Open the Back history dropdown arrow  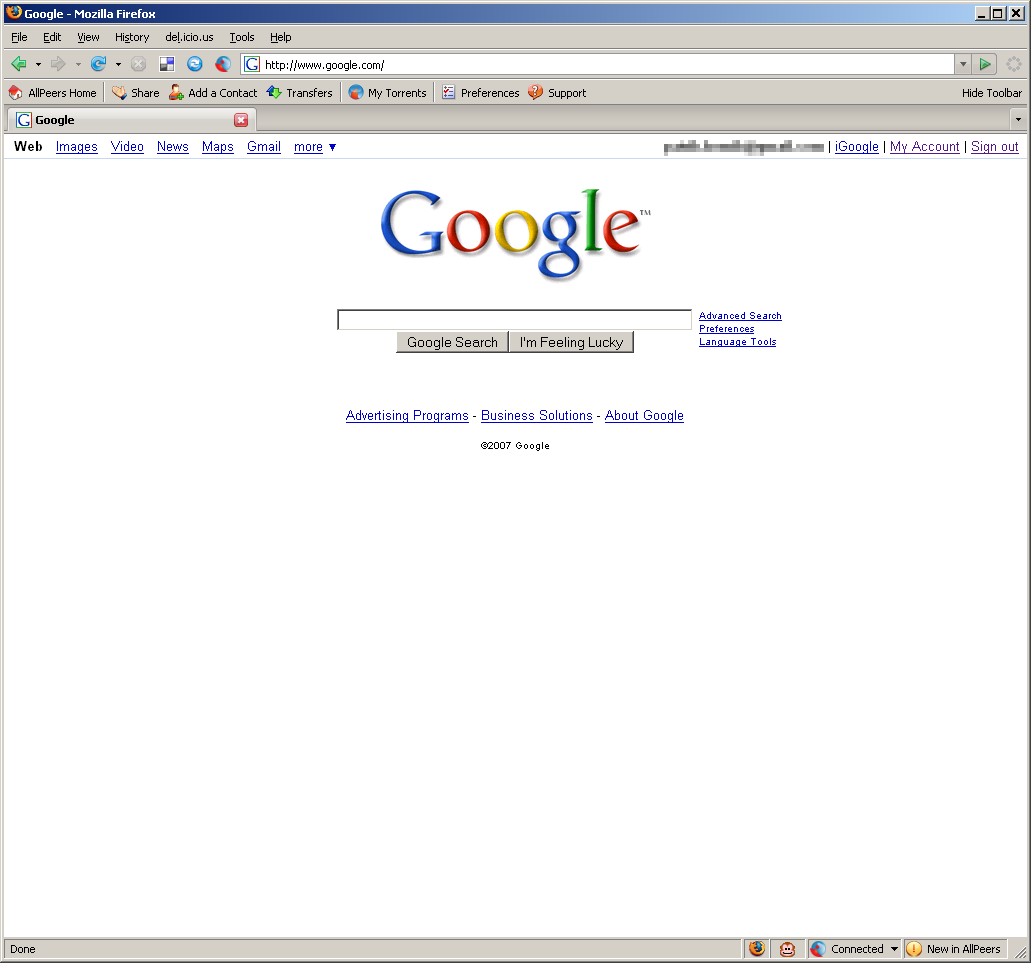coord(38,64)
